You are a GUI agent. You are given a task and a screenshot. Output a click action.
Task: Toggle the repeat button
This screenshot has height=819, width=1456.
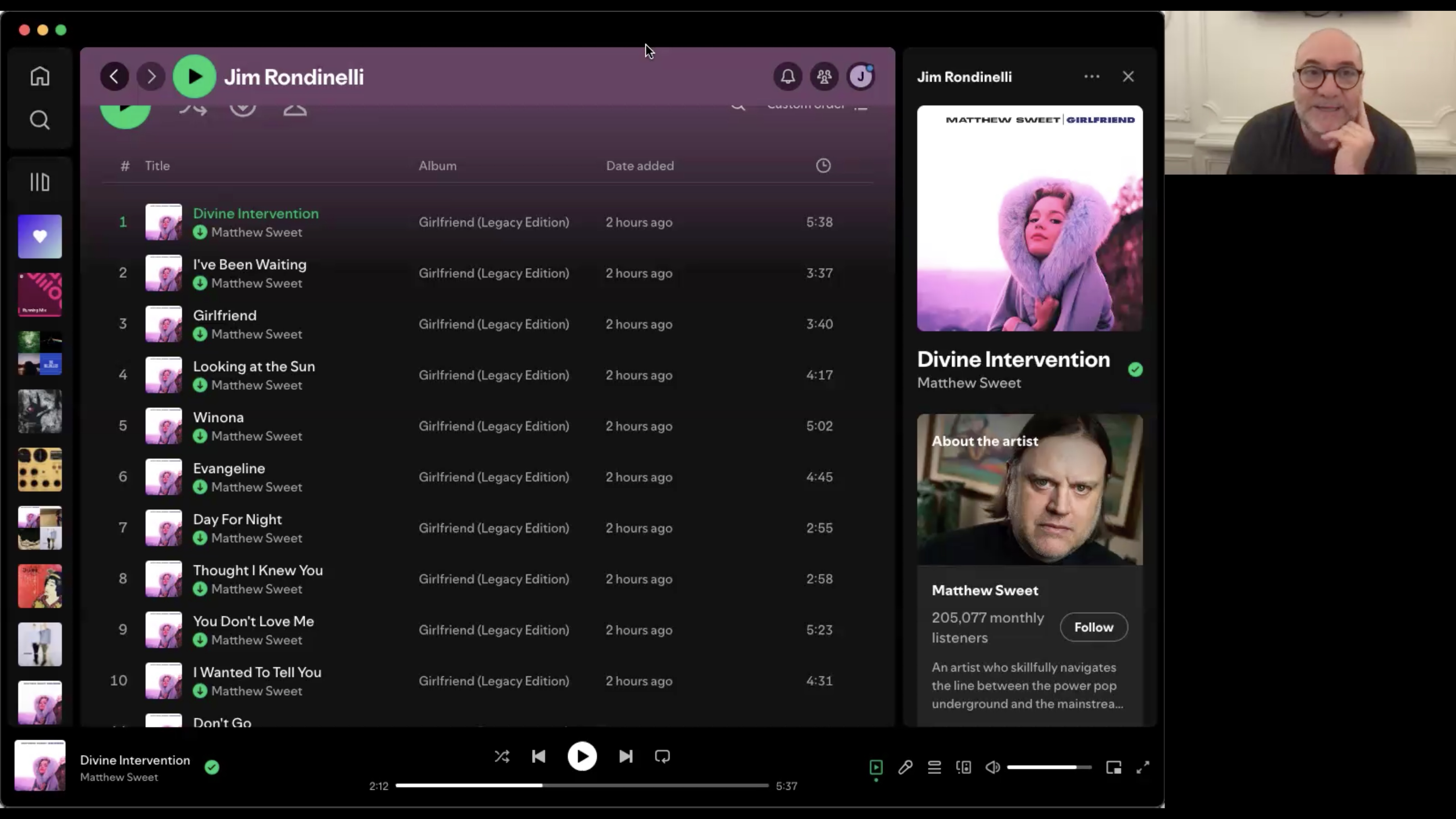(662, 756)
